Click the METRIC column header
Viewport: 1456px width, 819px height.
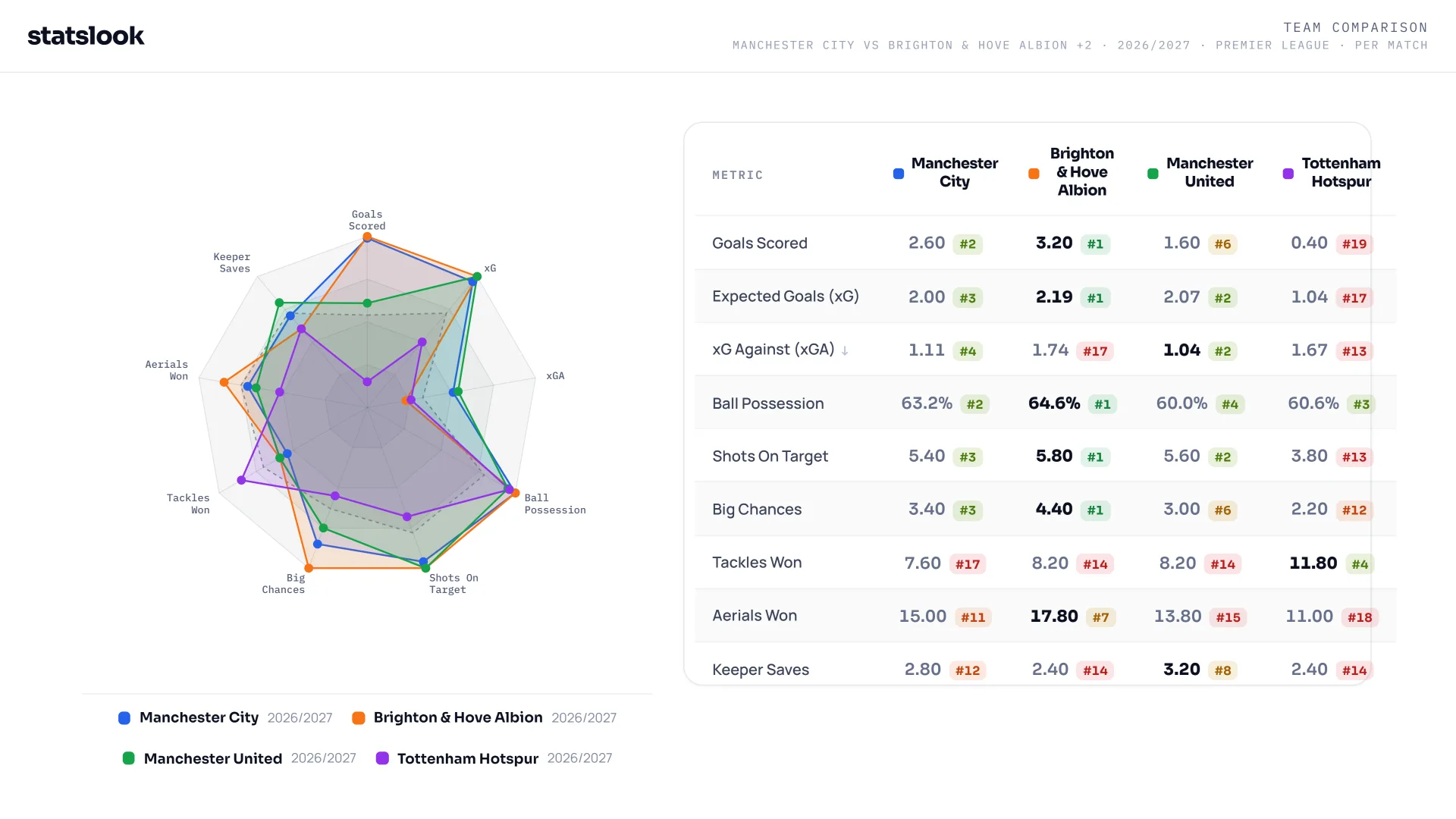point(737,175)
